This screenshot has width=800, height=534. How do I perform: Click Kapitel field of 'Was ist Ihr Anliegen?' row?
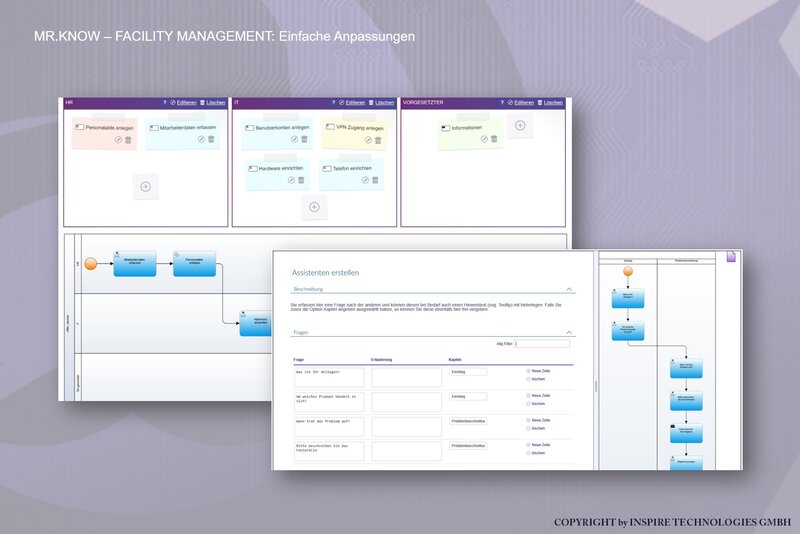468,372
